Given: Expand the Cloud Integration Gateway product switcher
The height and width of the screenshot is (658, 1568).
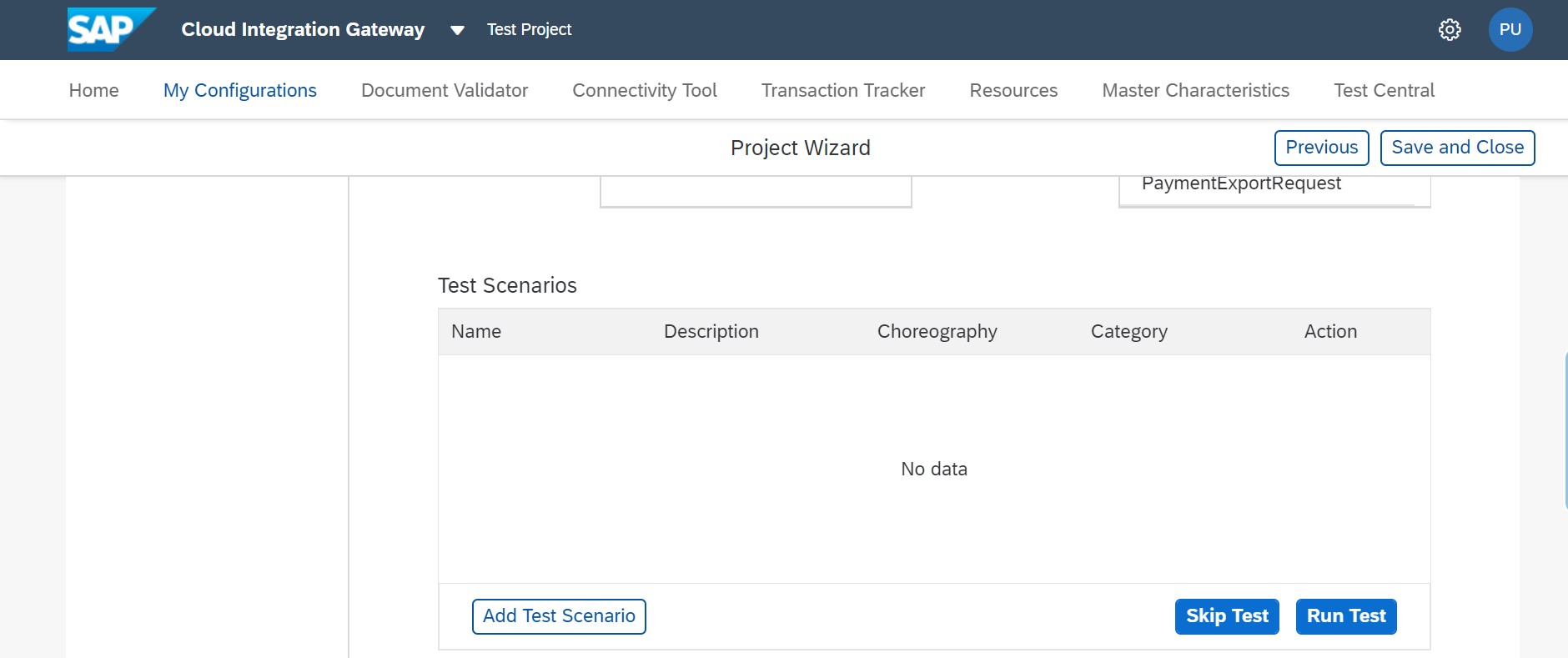Looking at the screenshot, I should click(x=455, y=29).
